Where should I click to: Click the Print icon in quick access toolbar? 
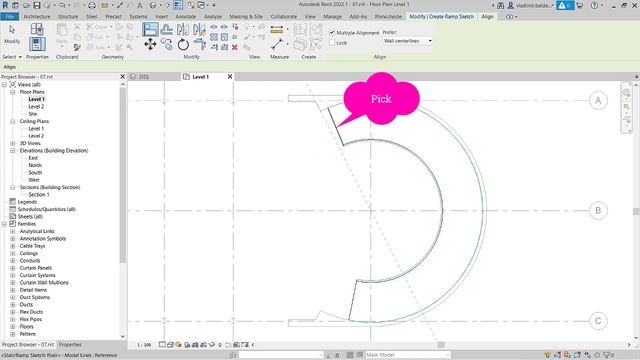pyautogui.click(x=92, y=5)
